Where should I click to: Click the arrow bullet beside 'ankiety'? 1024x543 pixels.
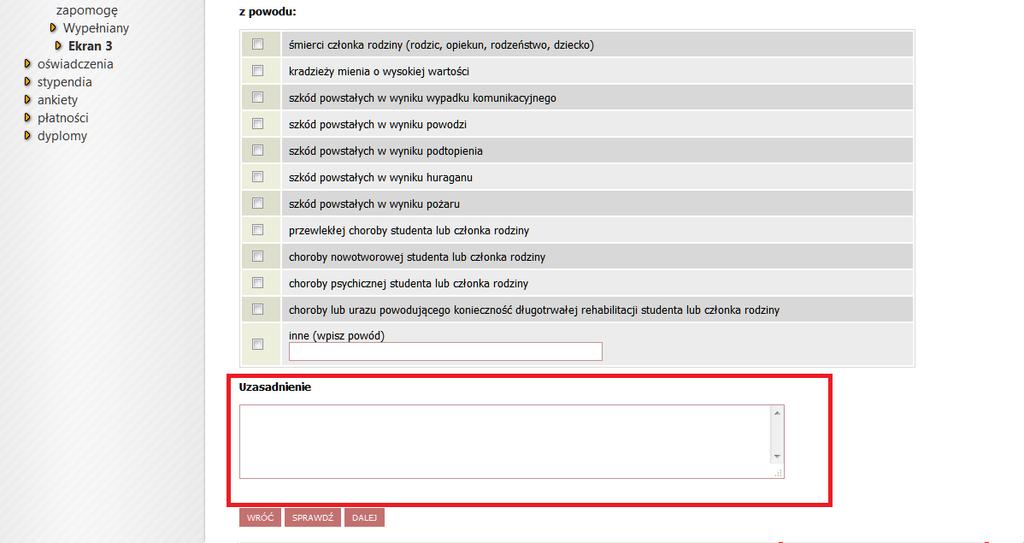point(27,100)
